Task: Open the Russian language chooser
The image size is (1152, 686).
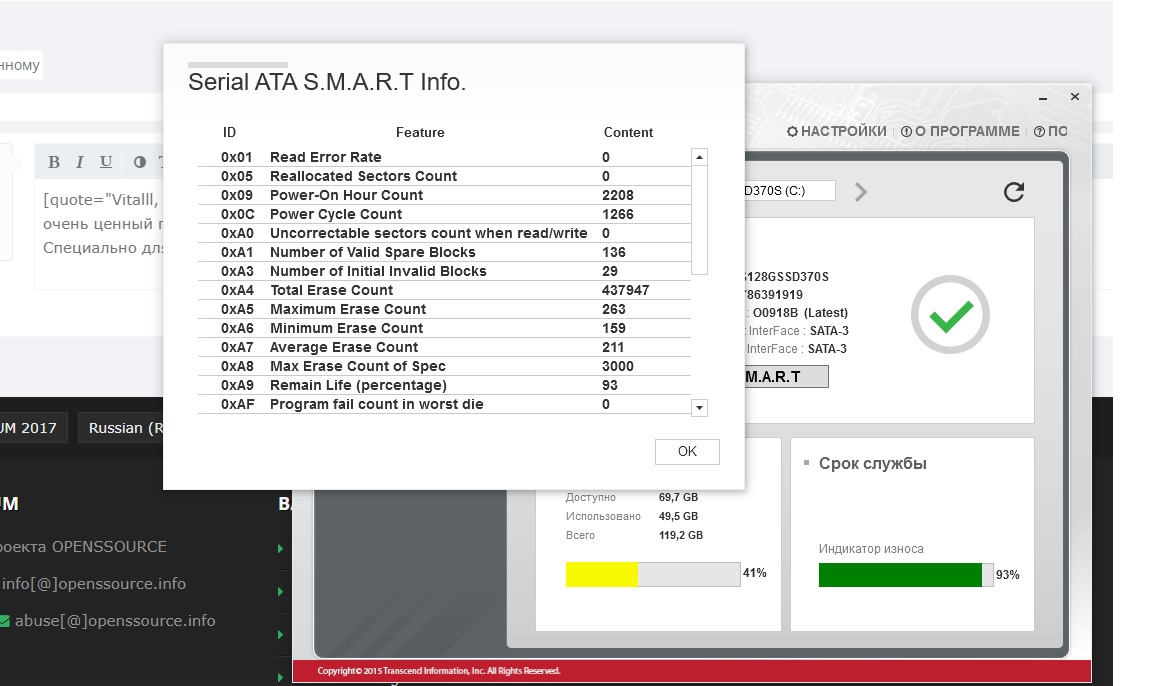Action: click(x=122, y=428)
